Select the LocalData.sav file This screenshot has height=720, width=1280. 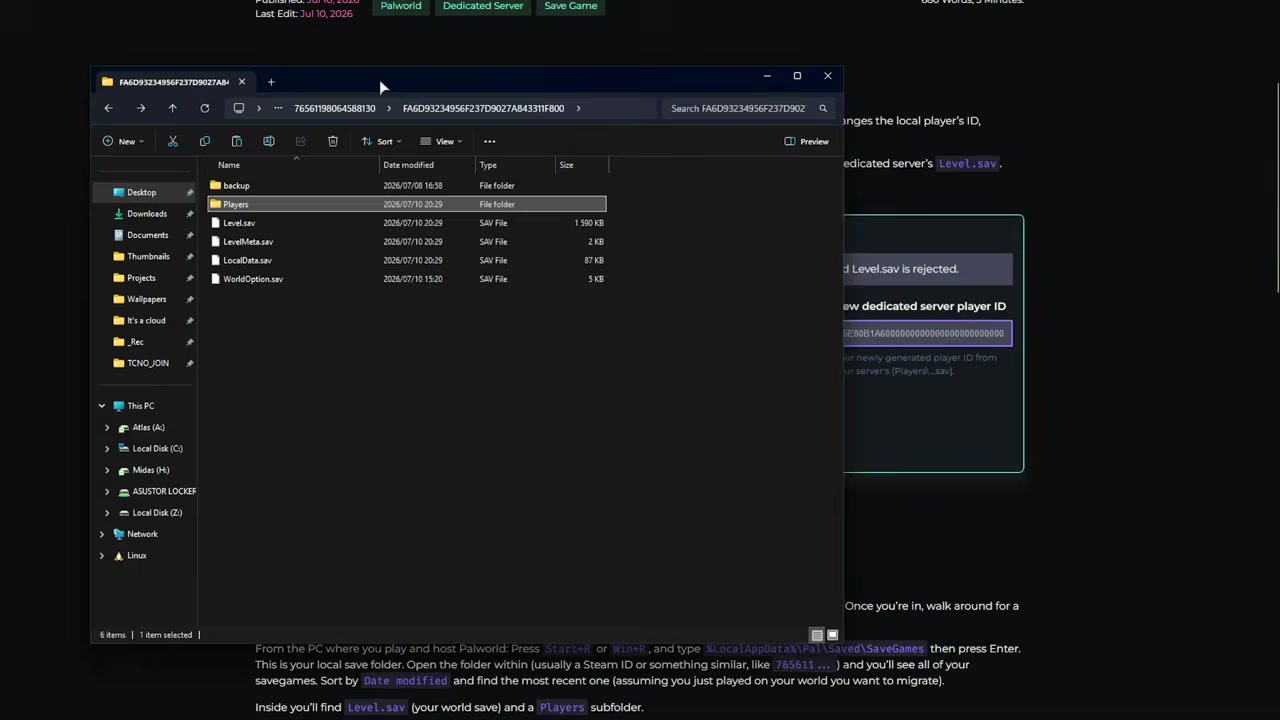406,260
